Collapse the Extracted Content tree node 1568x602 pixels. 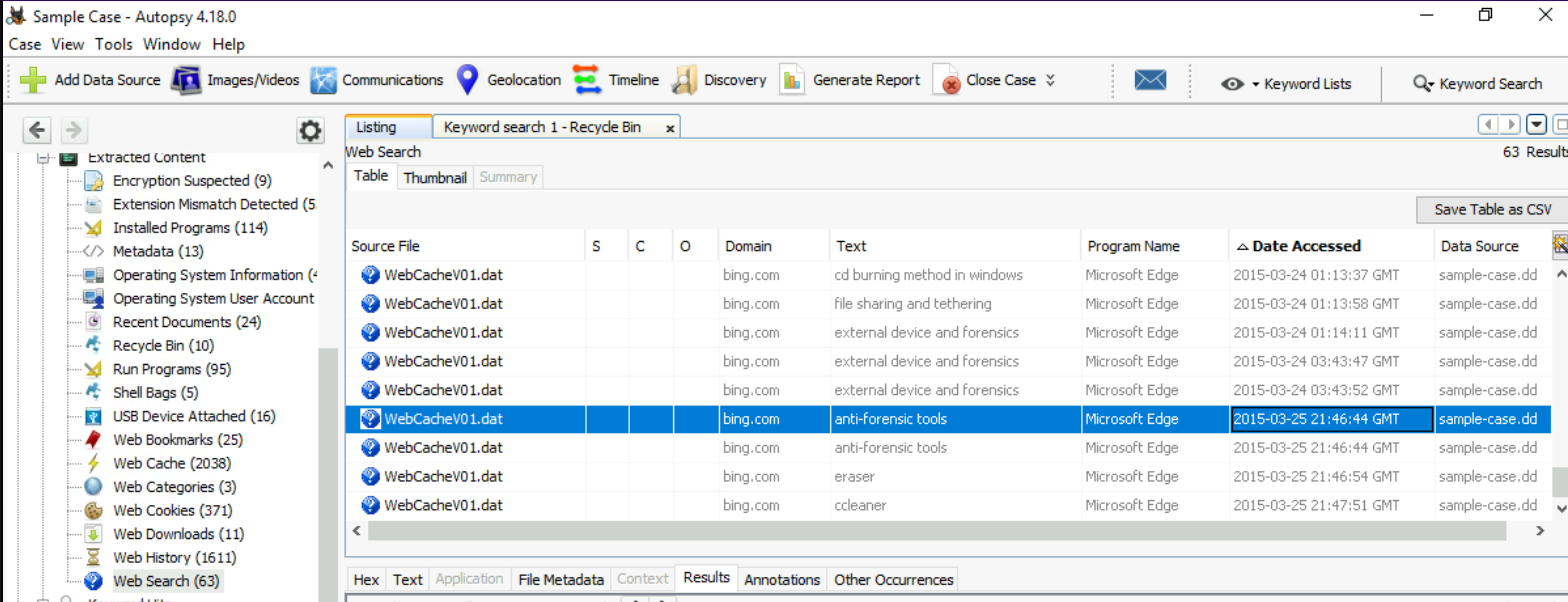[43, 157]
